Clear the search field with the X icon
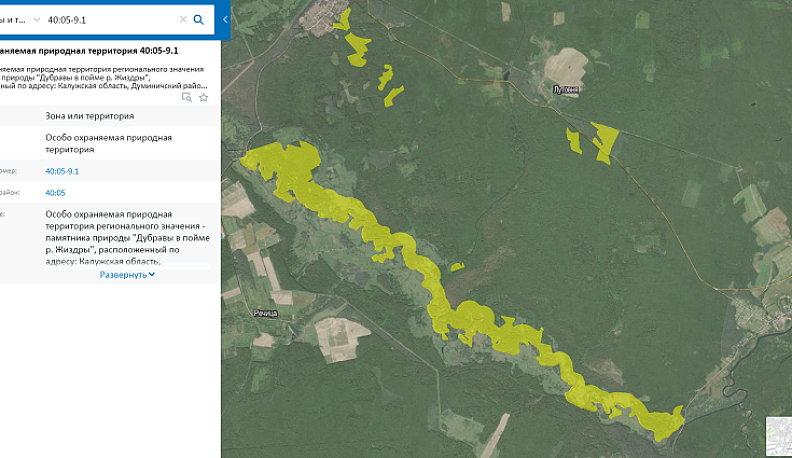The image size is (792, 458). pyautogui.click(x=182, y=19)
